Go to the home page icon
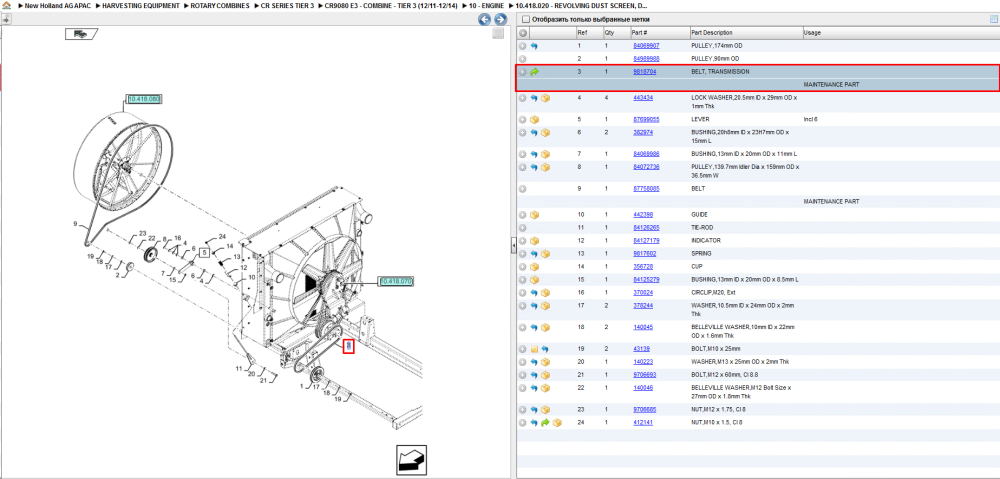This screenshot has height=479, width=1000. tap(6, 5)
